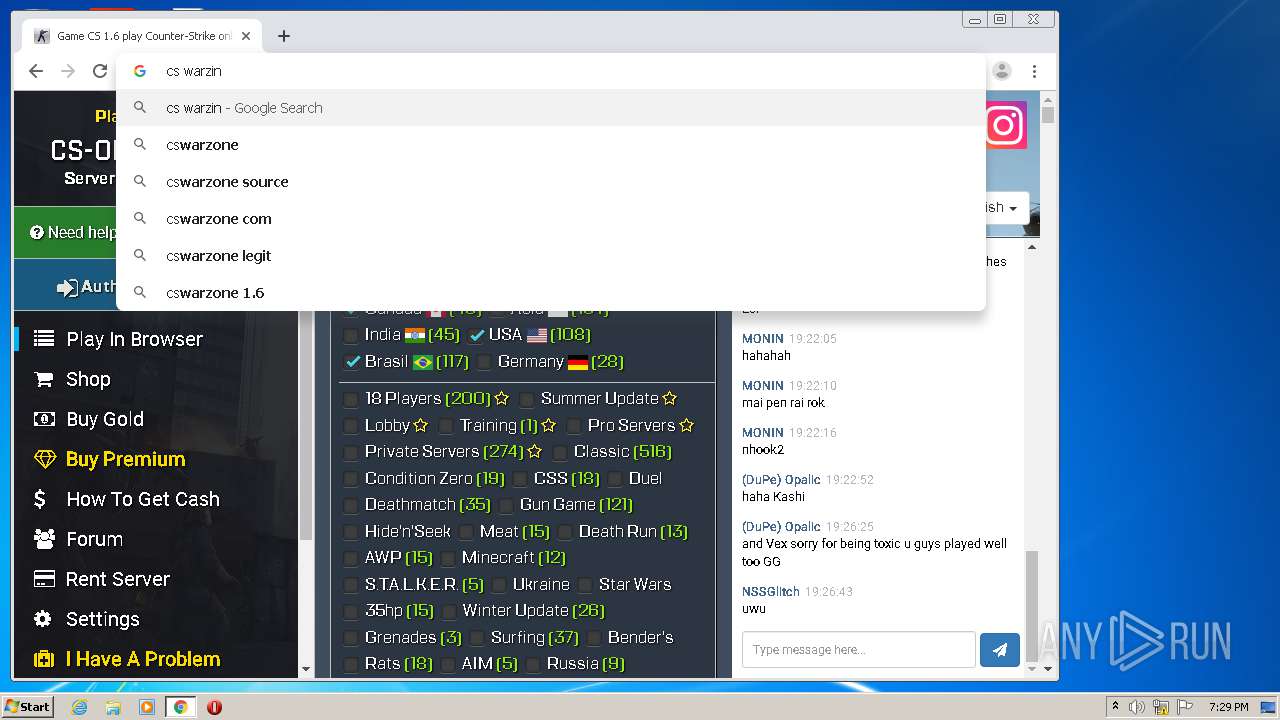
Task: Open the Instagram icon link
Action: coord(1006,125)
